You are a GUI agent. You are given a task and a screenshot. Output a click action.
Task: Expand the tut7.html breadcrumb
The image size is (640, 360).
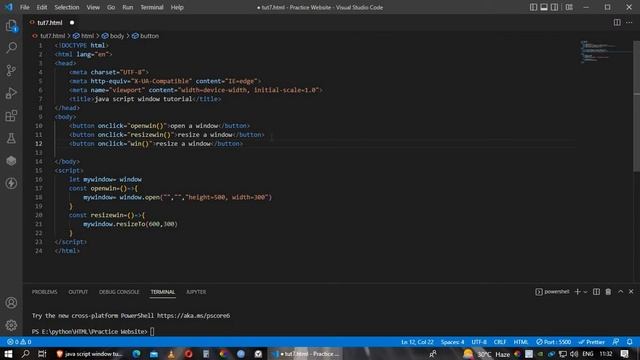point(49,36)
